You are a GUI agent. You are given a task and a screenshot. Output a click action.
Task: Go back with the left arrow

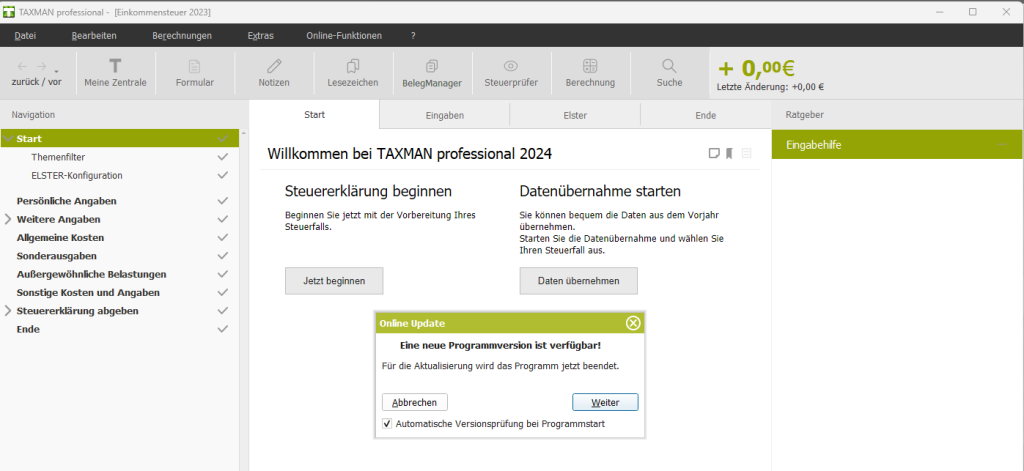tap(22, 67)
